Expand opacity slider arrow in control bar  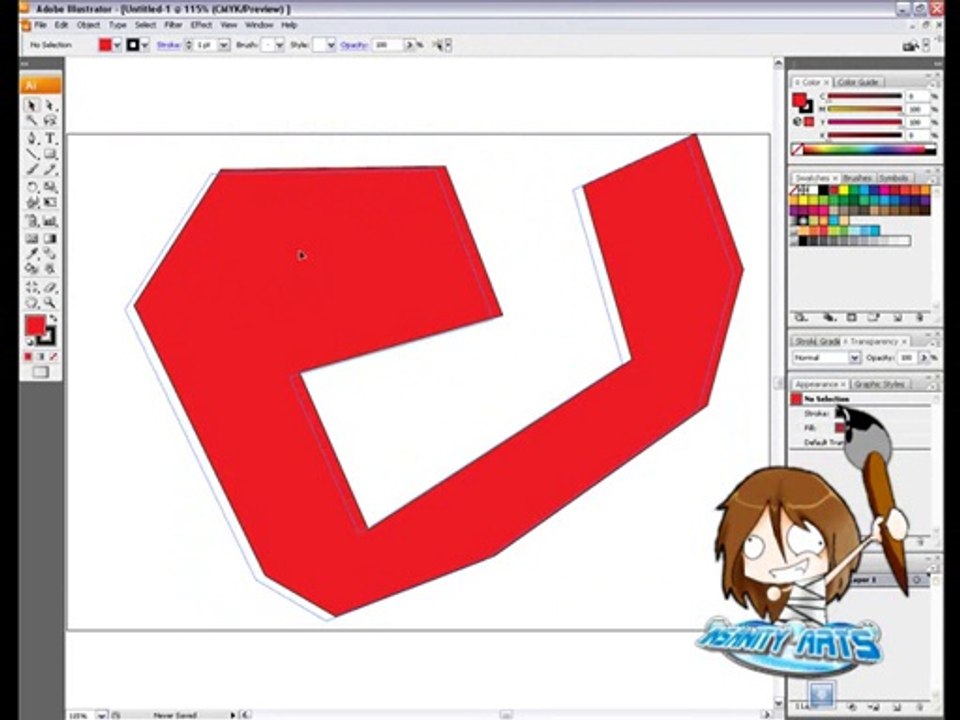410,45
